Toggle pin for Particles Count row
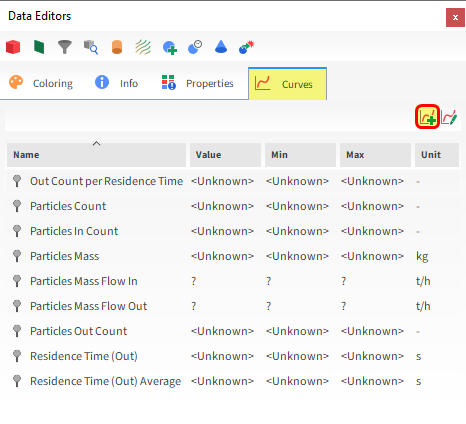Screen dimensions: 466x424 [17, 206]
